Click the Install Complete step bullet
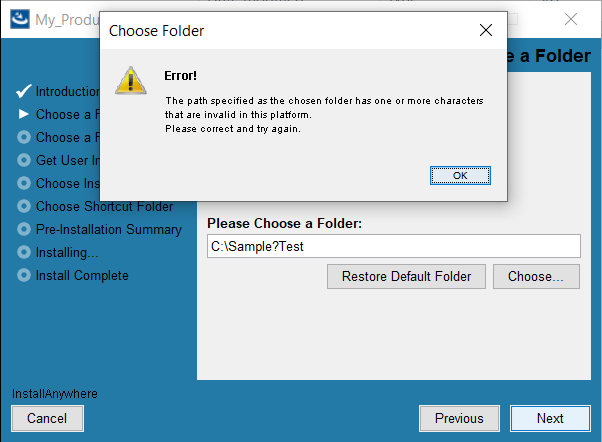This screenshot has height=442, width=602. (24, 275)
